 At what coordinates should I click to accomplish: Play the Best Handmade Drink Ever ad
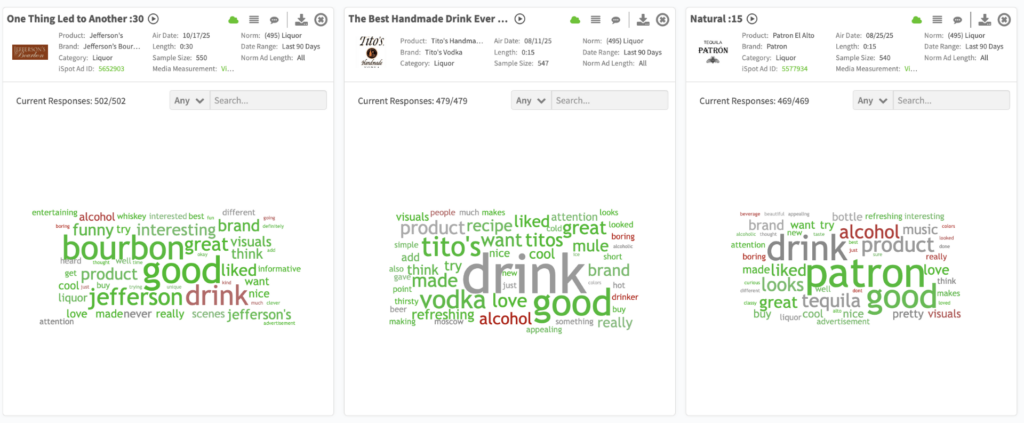pos(520,19)
